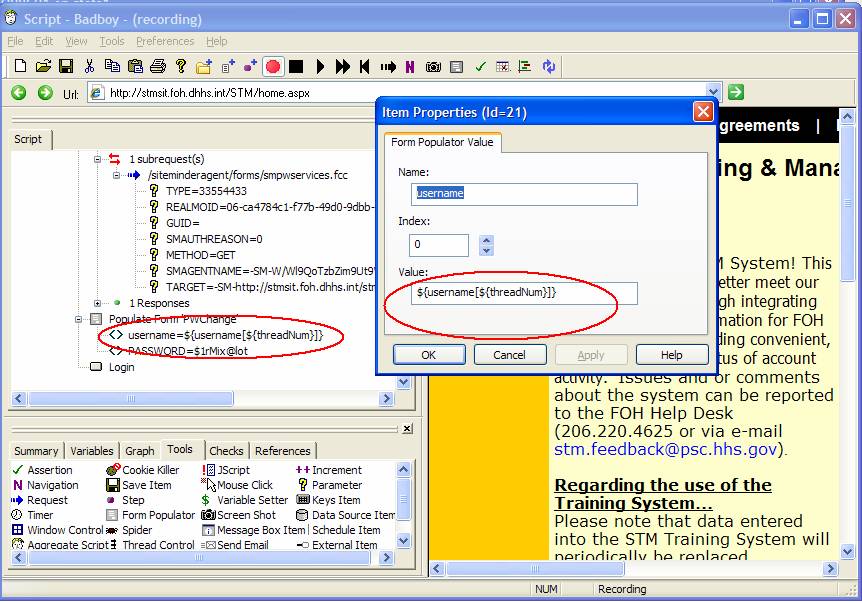The image size is (862, 603).
Task: Open the Preferences menu
Action: pos(165,41)
